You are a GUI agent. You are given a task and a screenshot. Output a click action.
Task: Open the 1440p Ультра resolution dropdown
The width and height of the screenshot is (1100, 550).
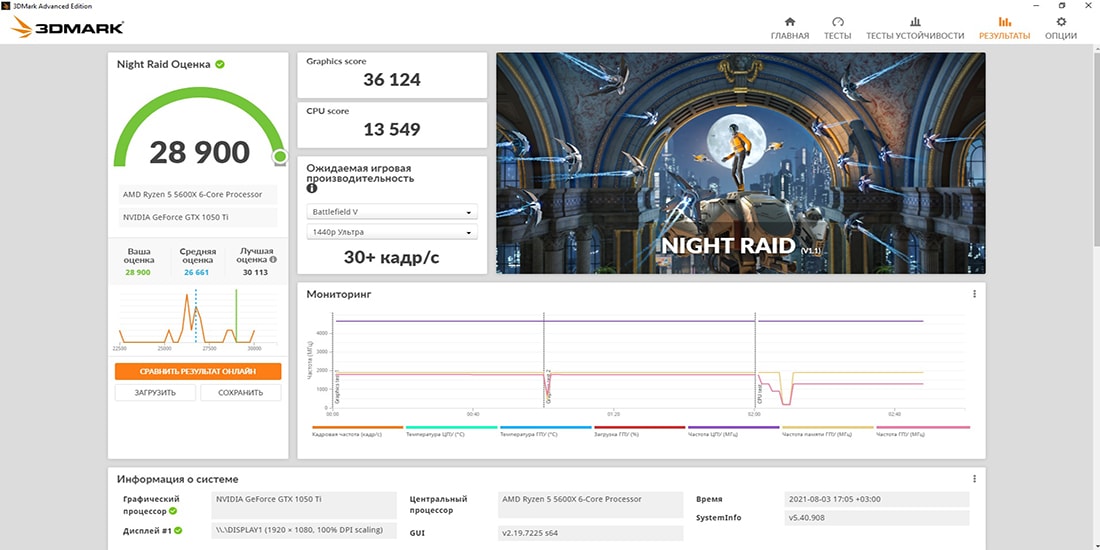point(392,232)
